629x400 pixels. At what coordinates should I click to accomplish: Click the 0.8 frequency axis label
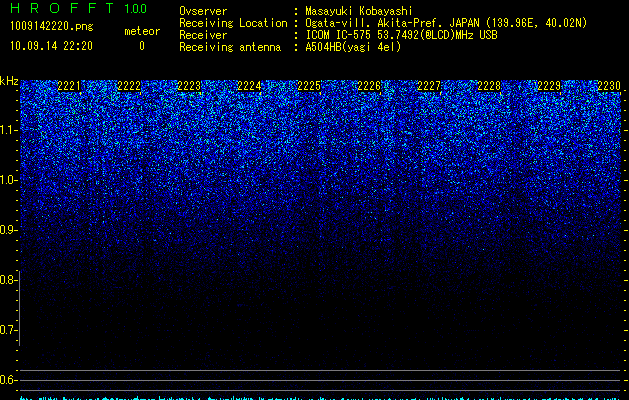tap(9, 280)
